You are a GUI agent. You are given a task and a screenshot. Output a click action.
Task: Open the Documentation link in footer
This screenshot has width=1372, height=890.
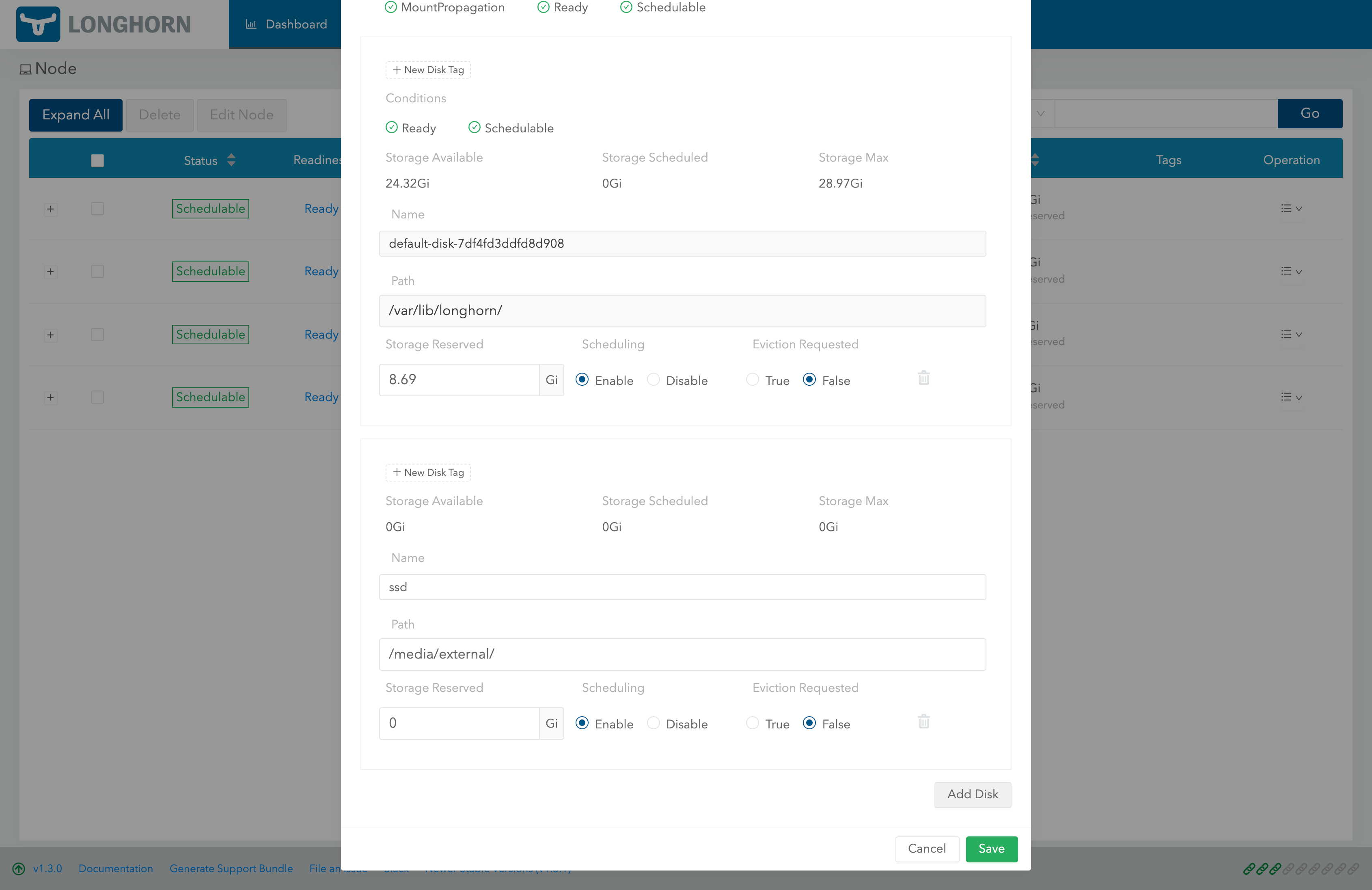(x=115, y=868)
